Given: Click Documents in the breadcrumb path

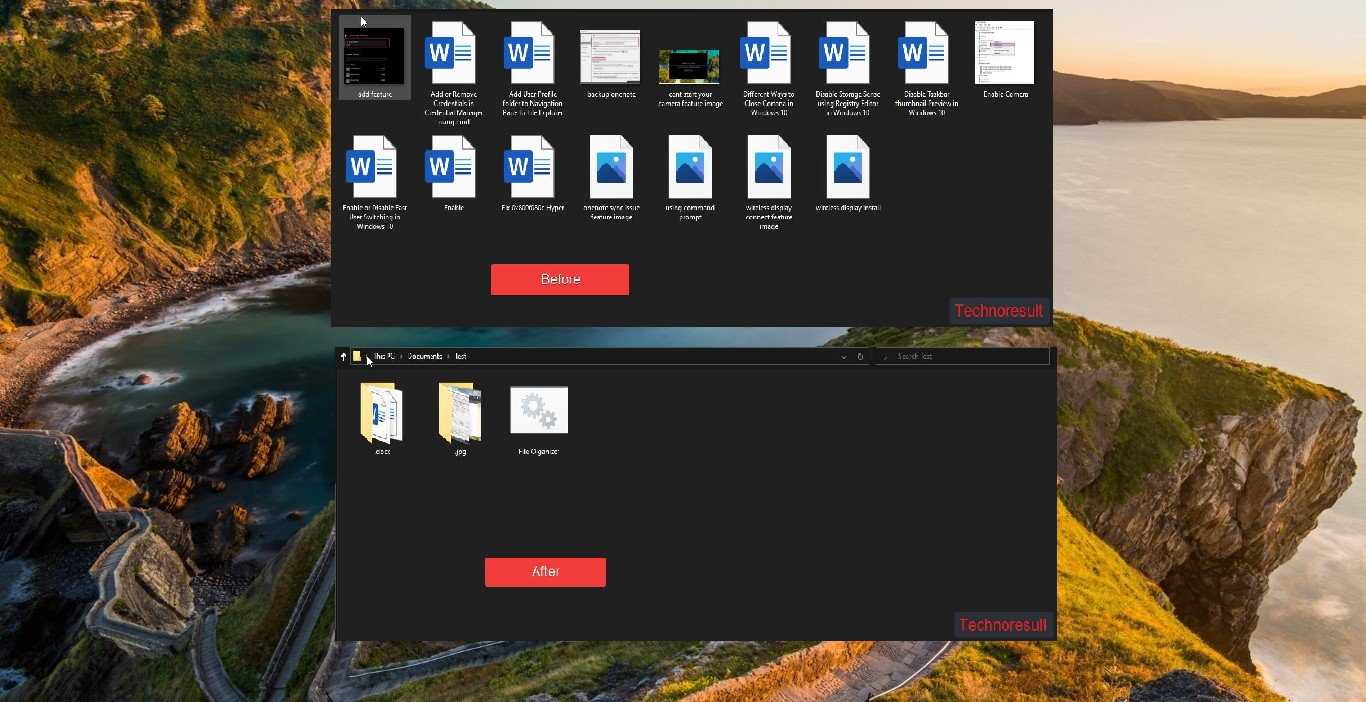Looking at the screenshot, I should [x=425, y=356].
